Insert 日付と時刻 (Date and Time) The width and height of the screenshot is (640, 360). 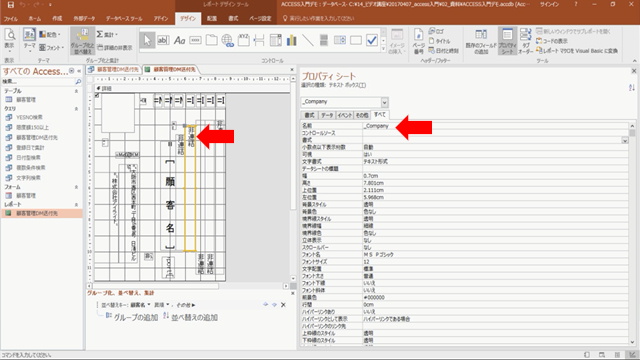[x=444, y=51]
